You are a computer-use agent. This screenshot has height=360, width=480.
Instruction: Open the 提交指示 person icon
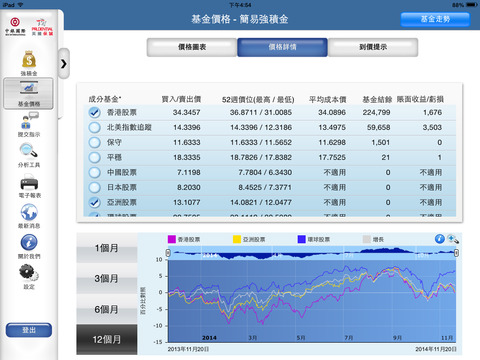click(29, 120)
